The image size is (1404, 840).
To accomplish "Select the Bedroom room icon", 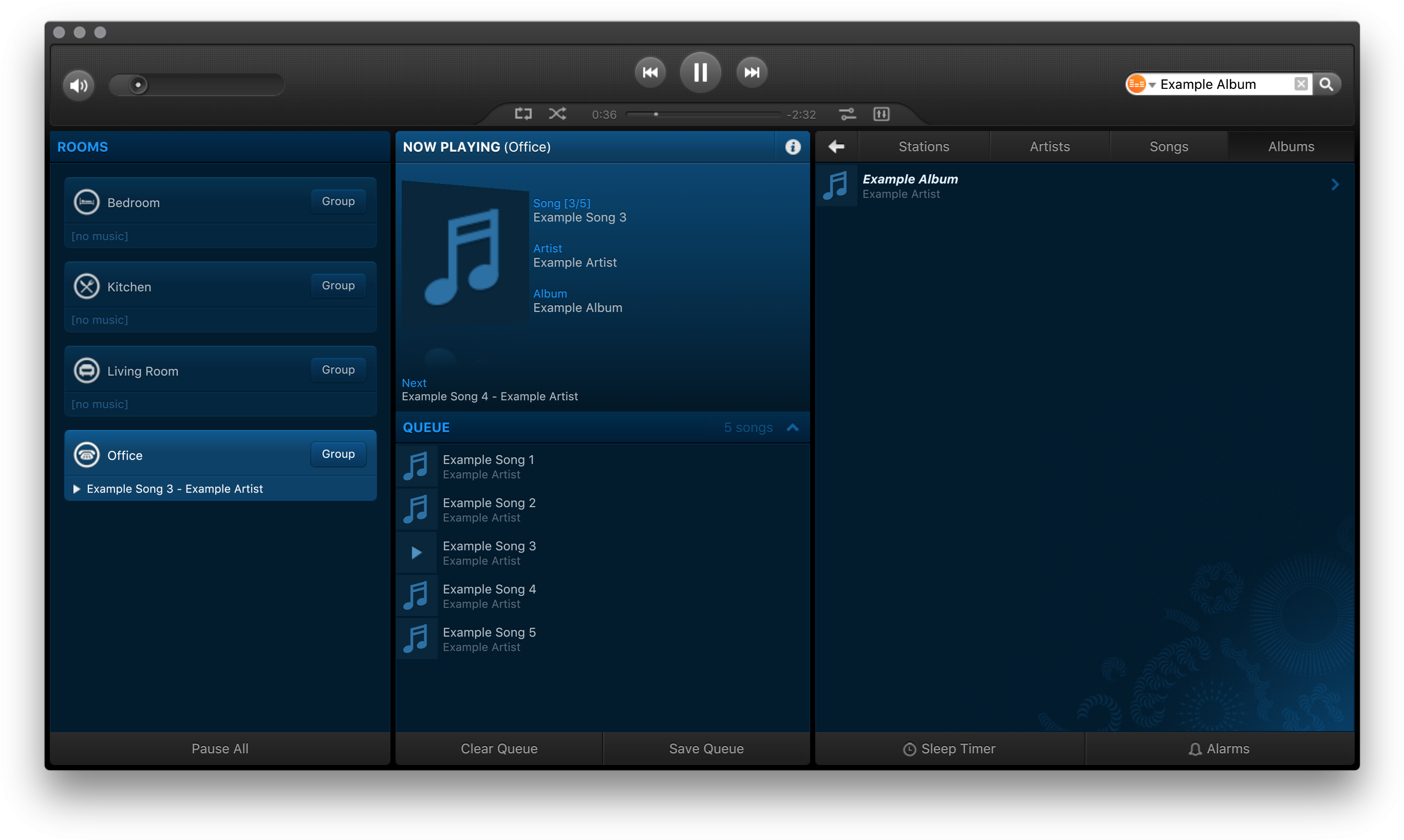I will pos(86,201).
